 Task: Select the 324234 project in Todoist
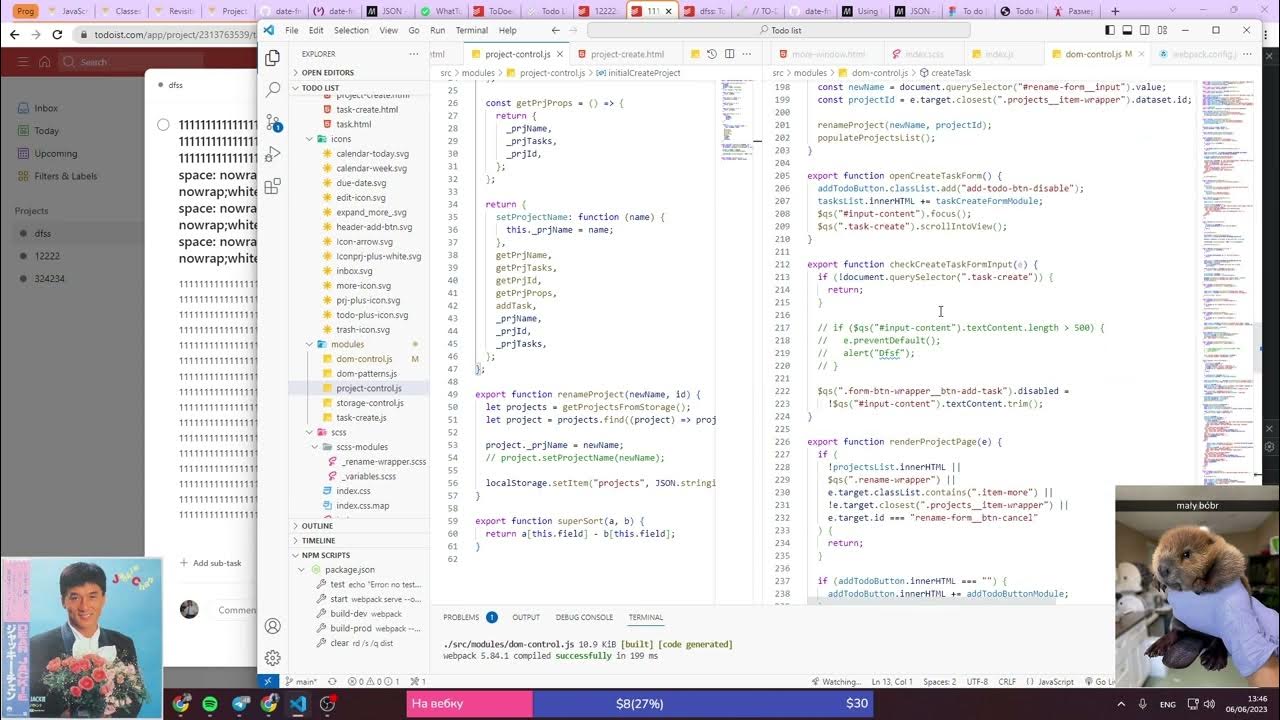(x=49, y=279)
